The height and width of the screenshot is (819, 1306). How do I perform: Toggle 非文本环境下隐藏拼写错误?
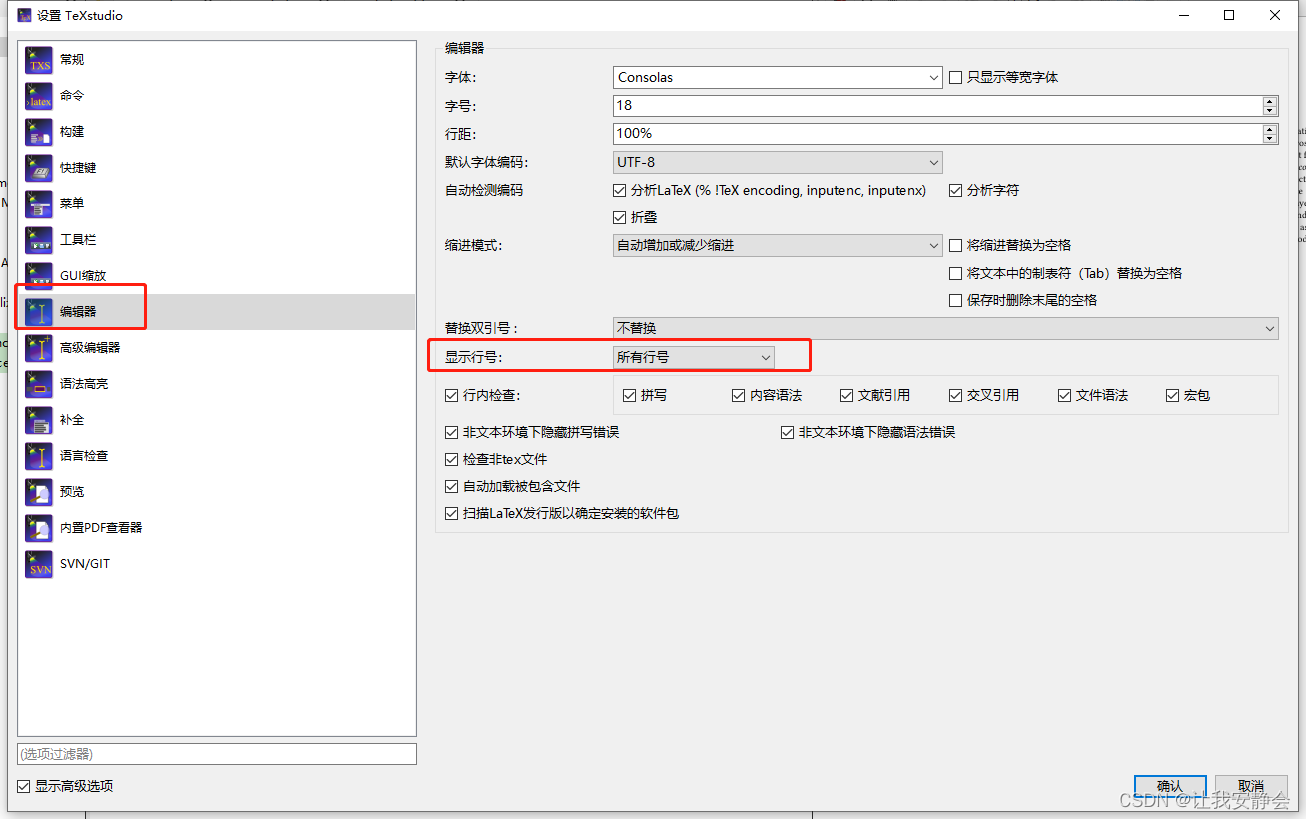coord(451,432)
